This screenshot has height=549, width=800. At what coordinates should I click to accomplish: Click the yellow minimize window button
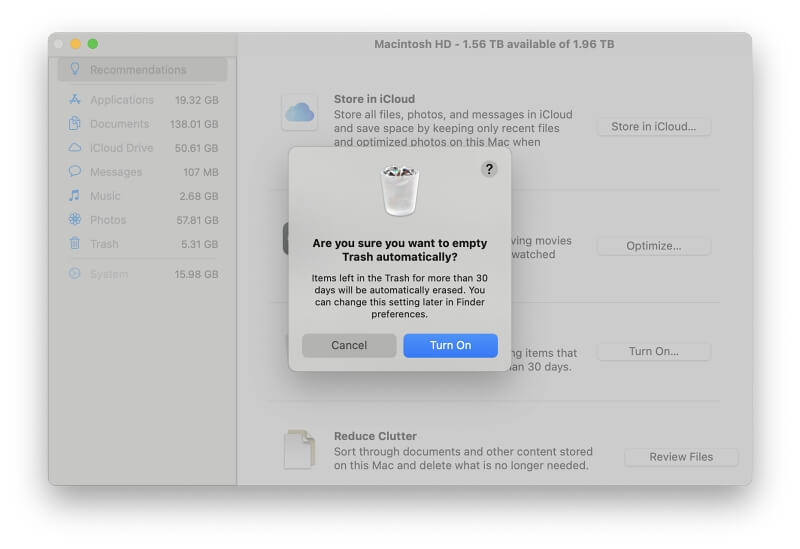[x=76, y=44]
